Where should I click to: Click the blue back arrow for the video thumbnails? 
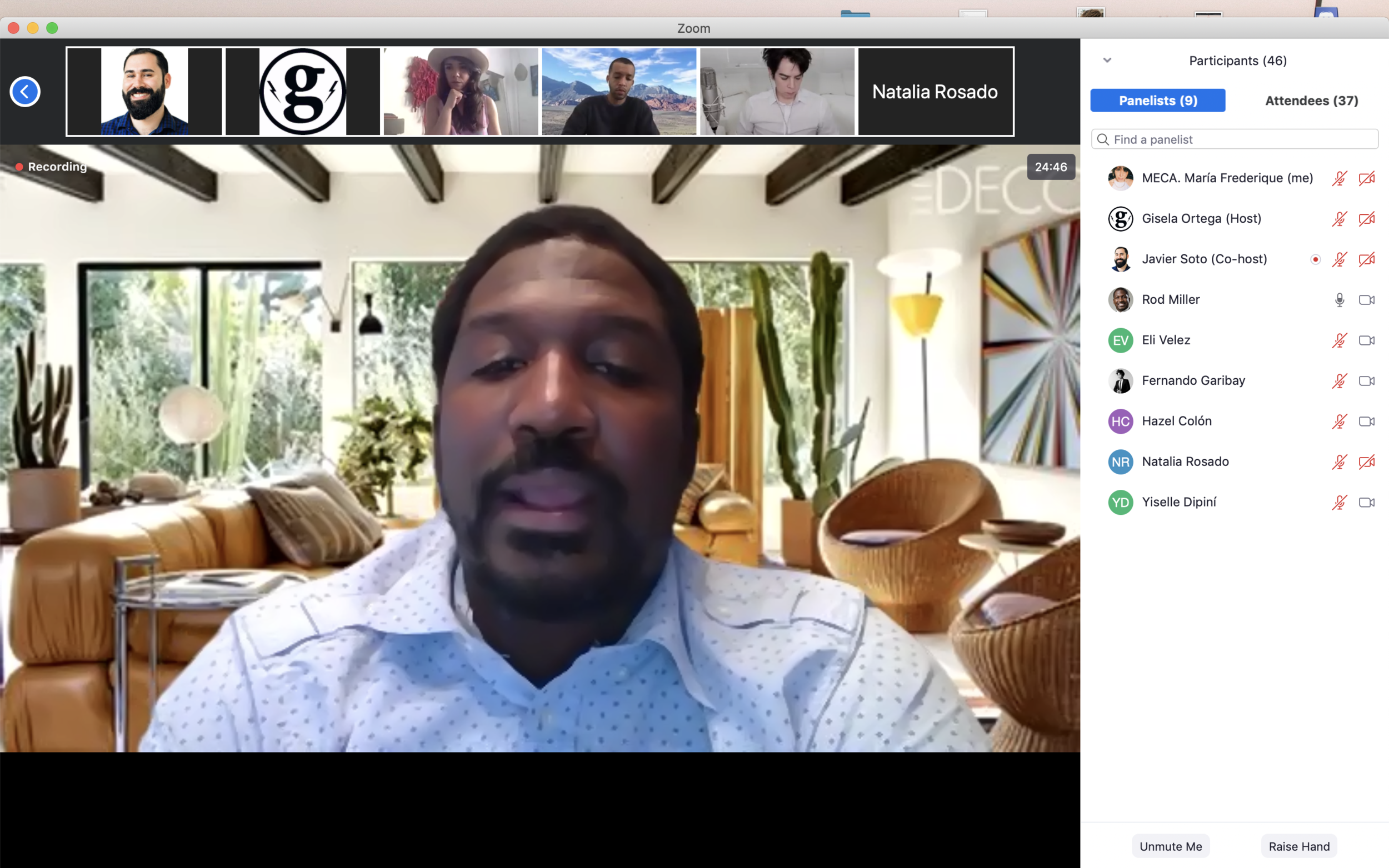coord(24,91)
